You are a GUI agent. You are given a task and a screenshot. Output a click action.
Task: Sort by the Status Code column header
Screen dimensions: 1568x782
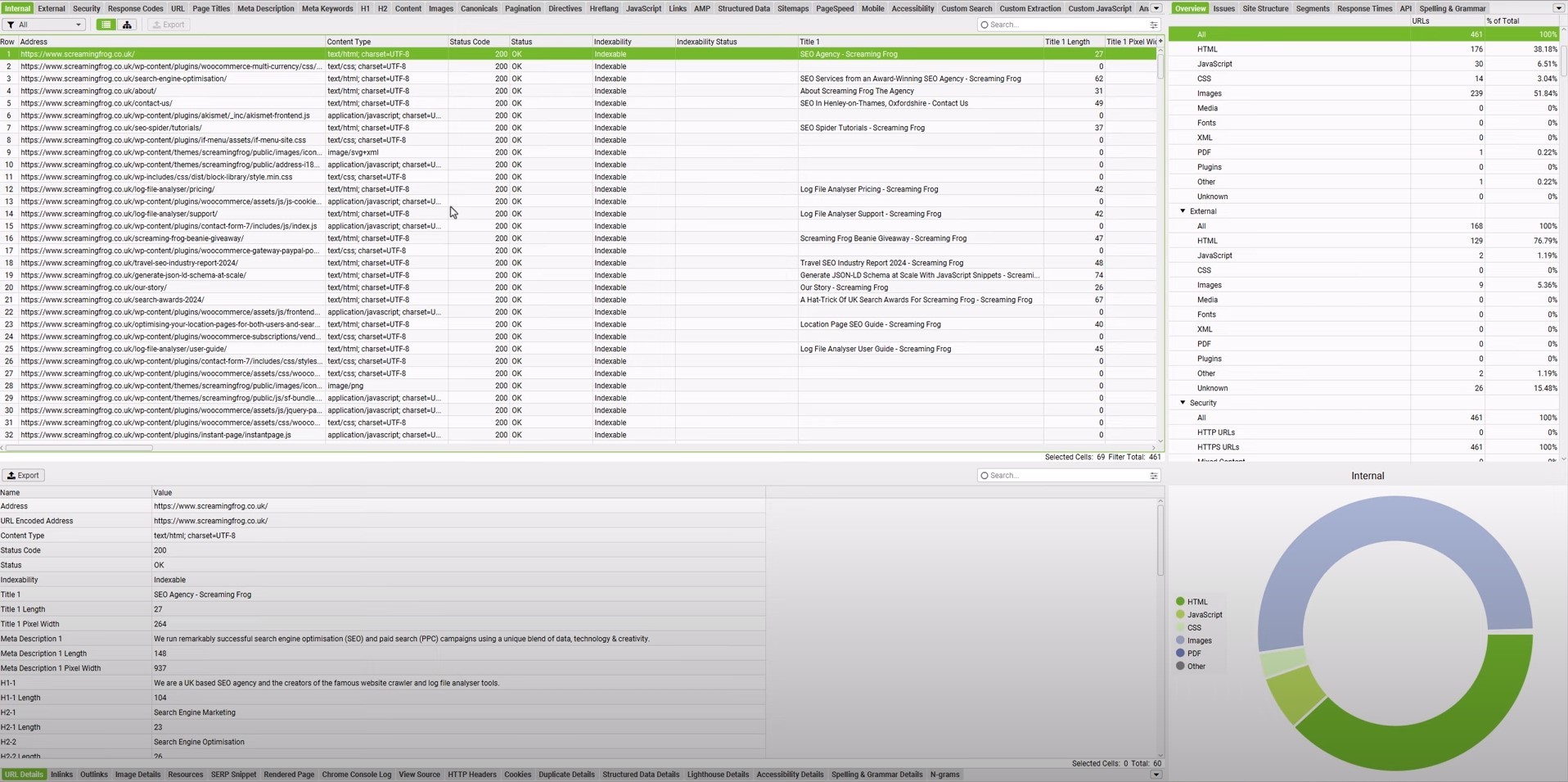[470, 42]
